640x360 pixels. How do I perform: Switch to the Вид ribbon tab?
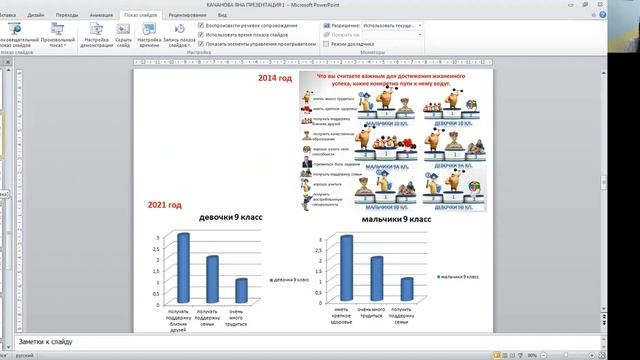tap(222, 15)
